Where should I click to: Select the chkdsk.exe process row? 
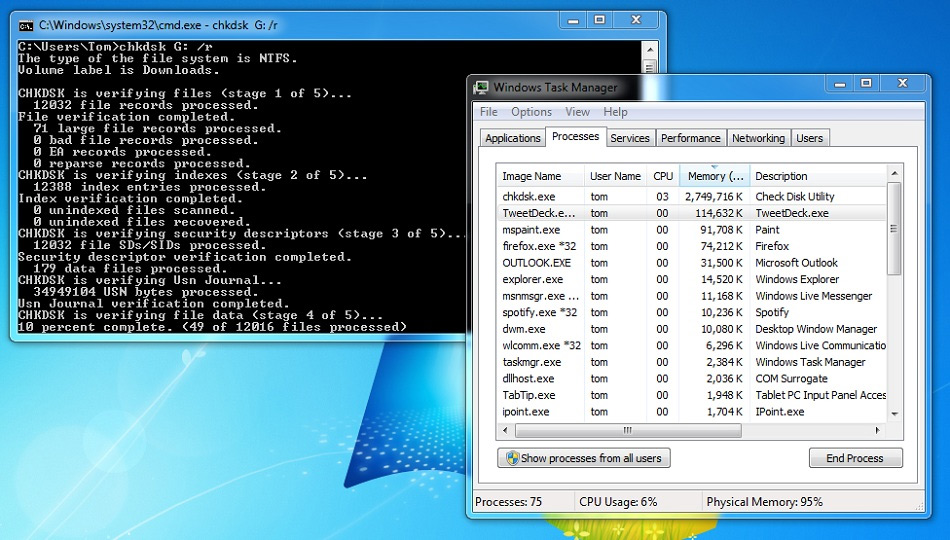tap(691, 196)
